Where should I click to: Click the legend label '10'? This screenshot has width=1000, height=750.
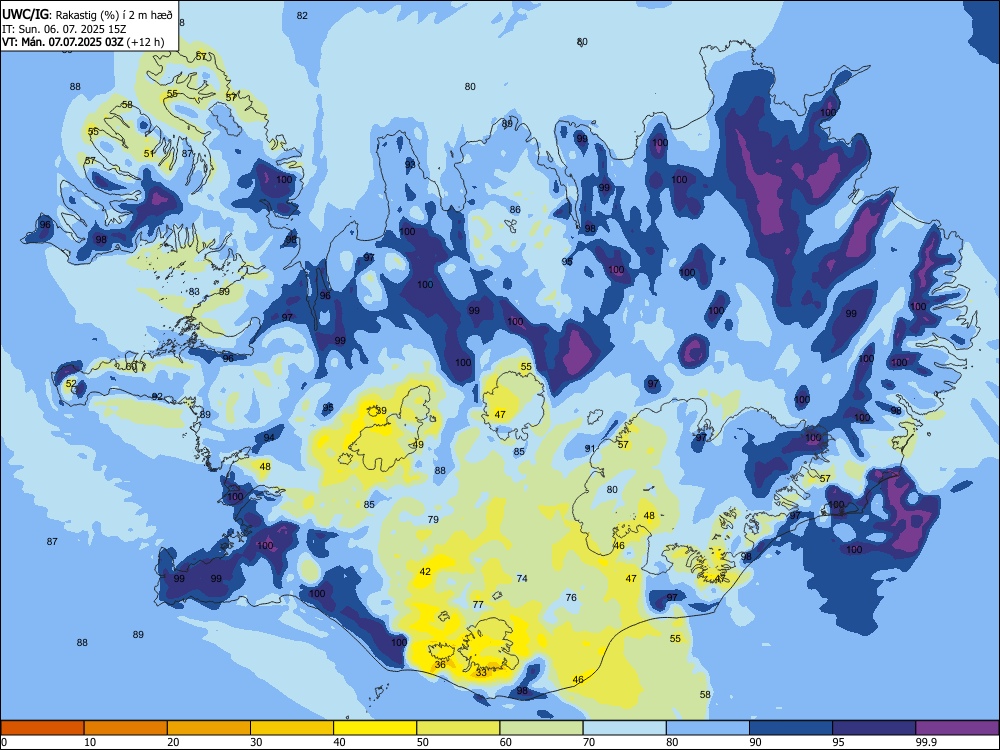(90, 742)
